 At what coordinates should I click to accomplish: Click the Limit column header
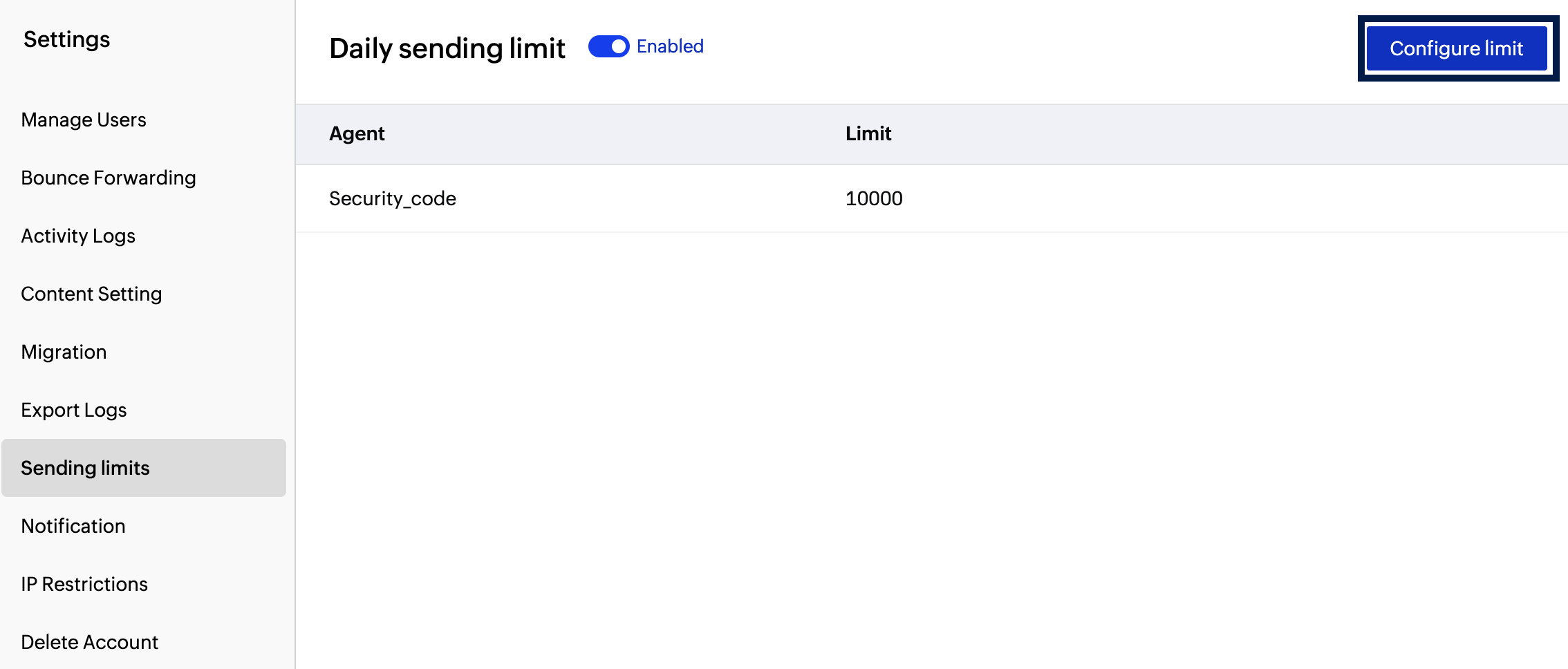868,133
